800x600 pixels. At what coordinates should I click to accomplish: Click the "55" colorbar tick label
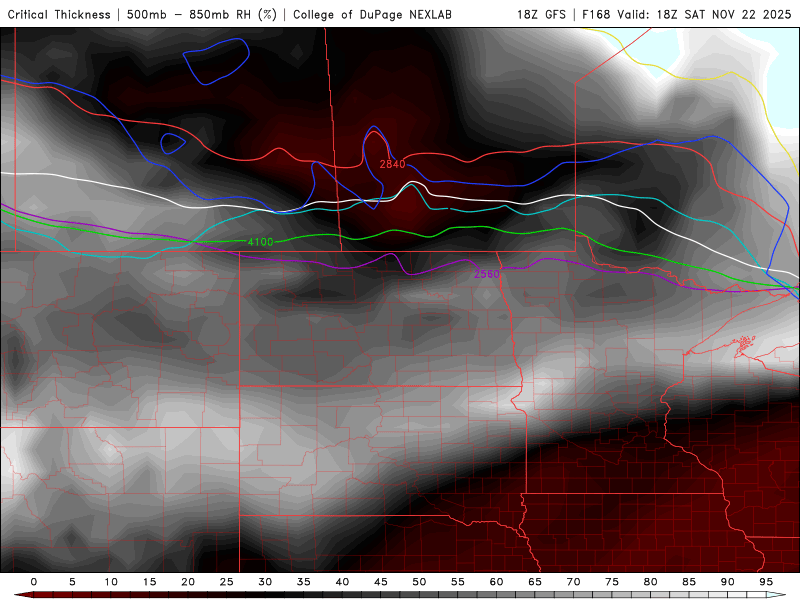458,582
